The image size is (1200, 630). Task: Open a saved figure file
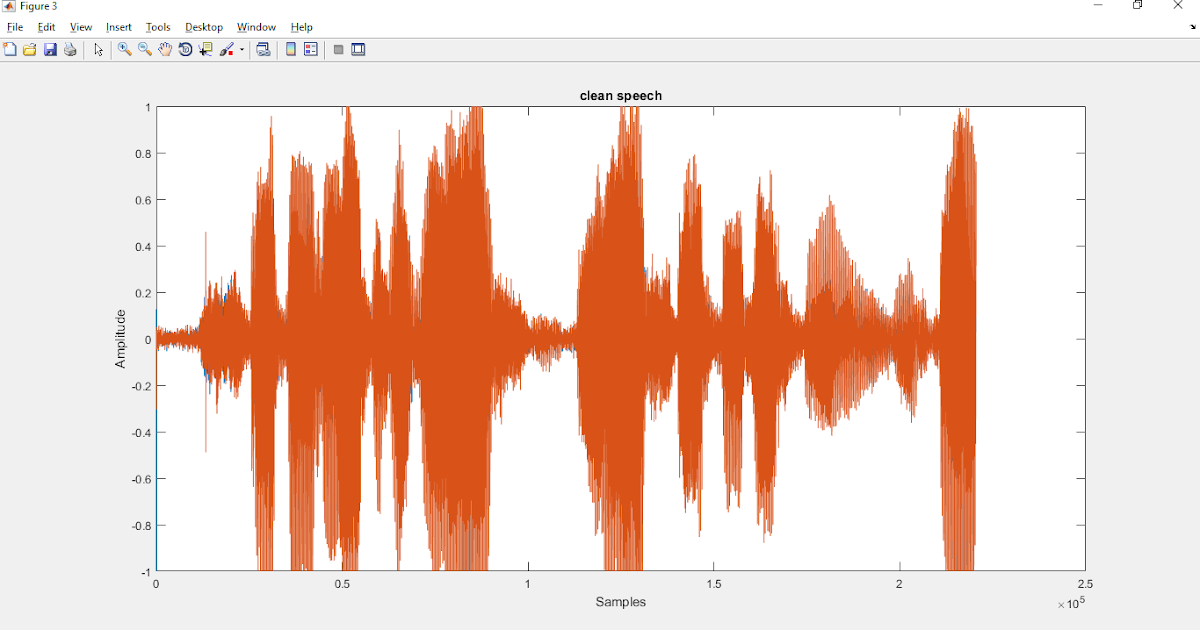(x=30, y=49)
